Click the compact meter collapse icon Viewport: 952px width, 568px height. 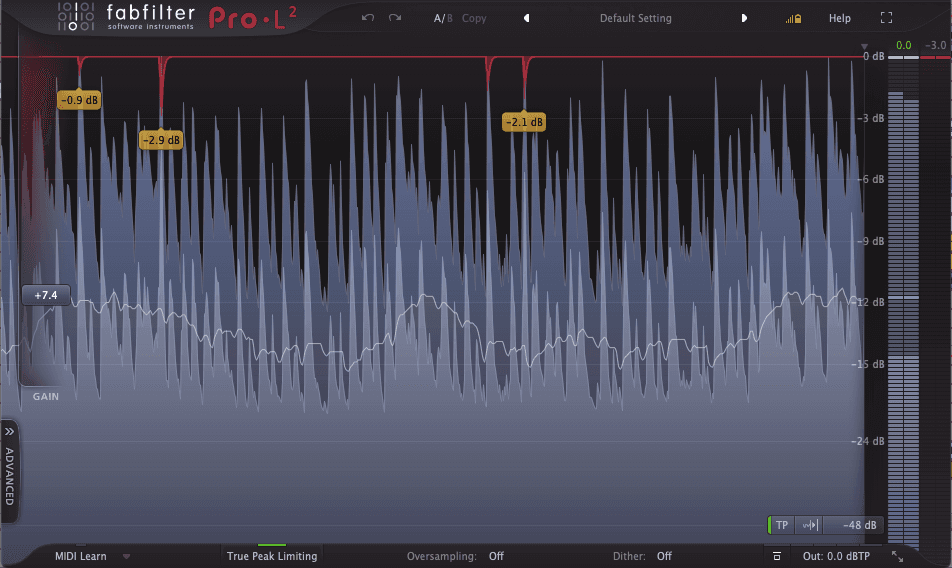point(776,556)
